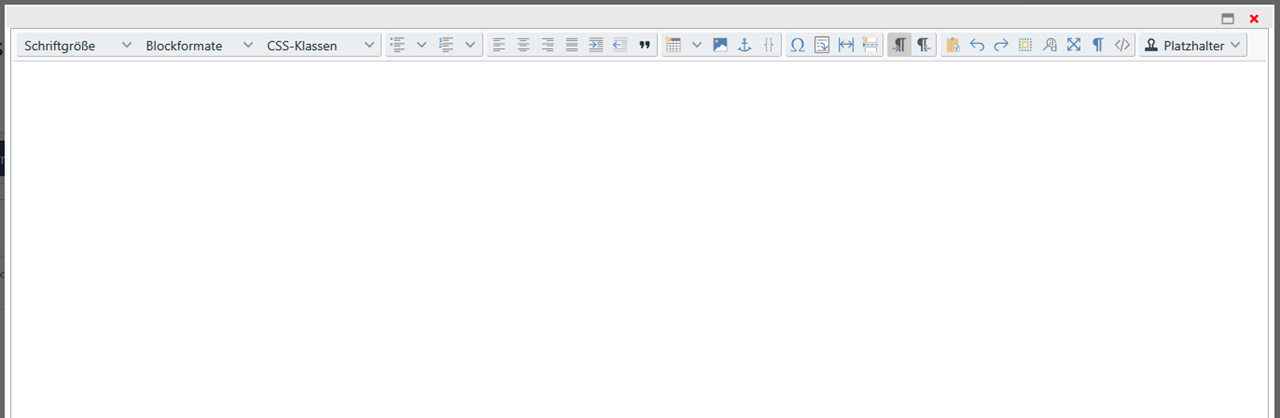Center align the text
Image resolution: width=1280 pixels, height=418 pixels.
click(x=523, y=45)
